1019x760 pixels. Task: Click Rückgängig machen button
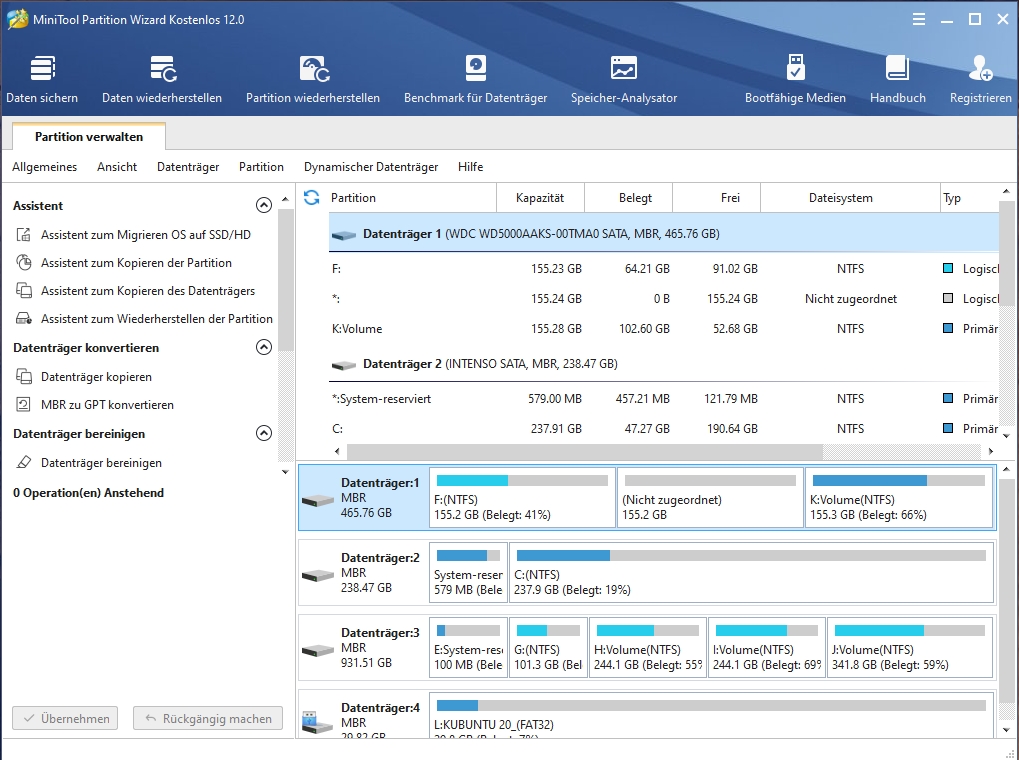[x=208, y=718]
